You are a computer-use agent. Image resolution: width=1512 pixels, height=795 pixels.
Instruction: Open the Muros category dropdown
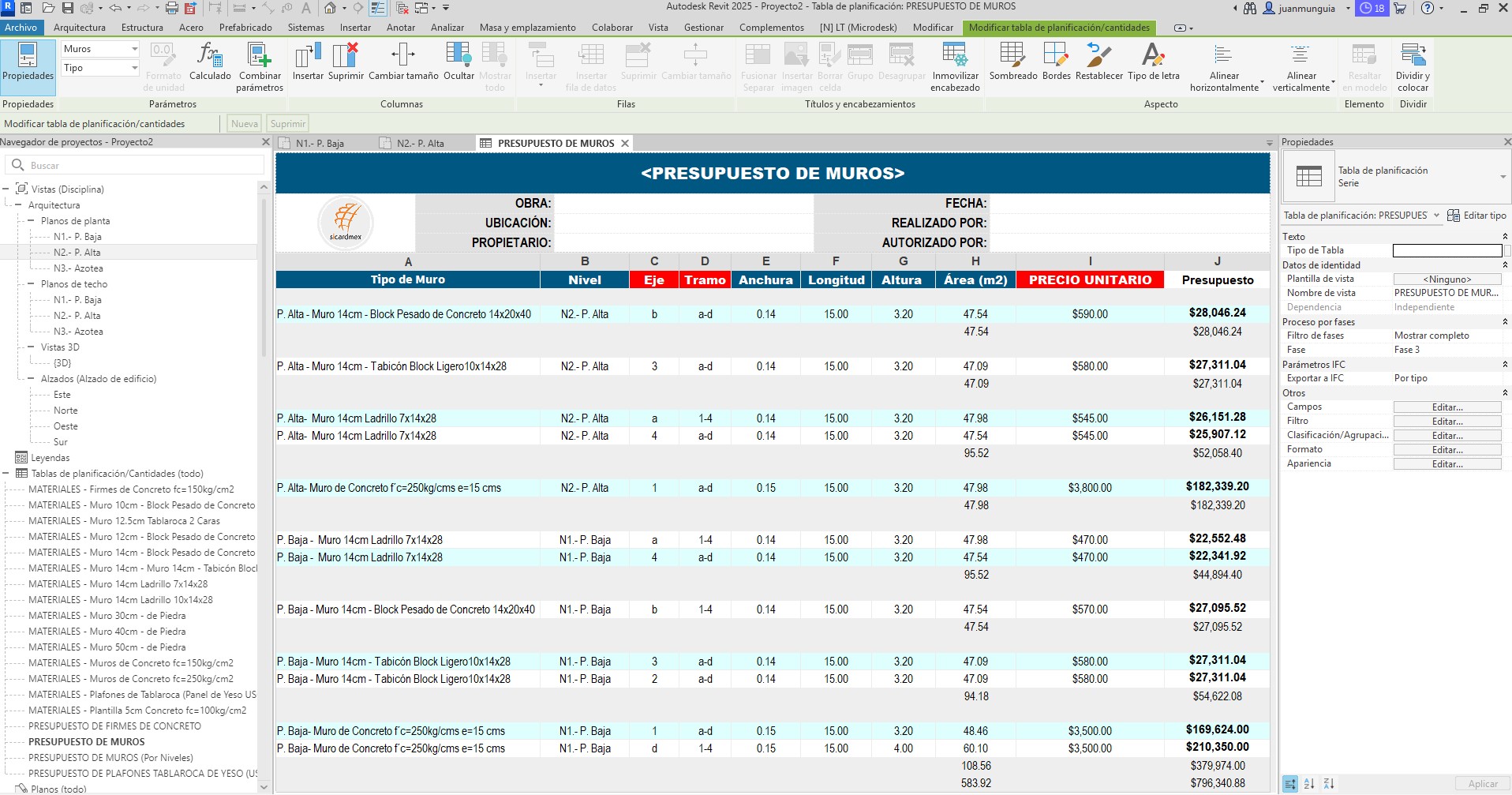[x=134, y=49]
